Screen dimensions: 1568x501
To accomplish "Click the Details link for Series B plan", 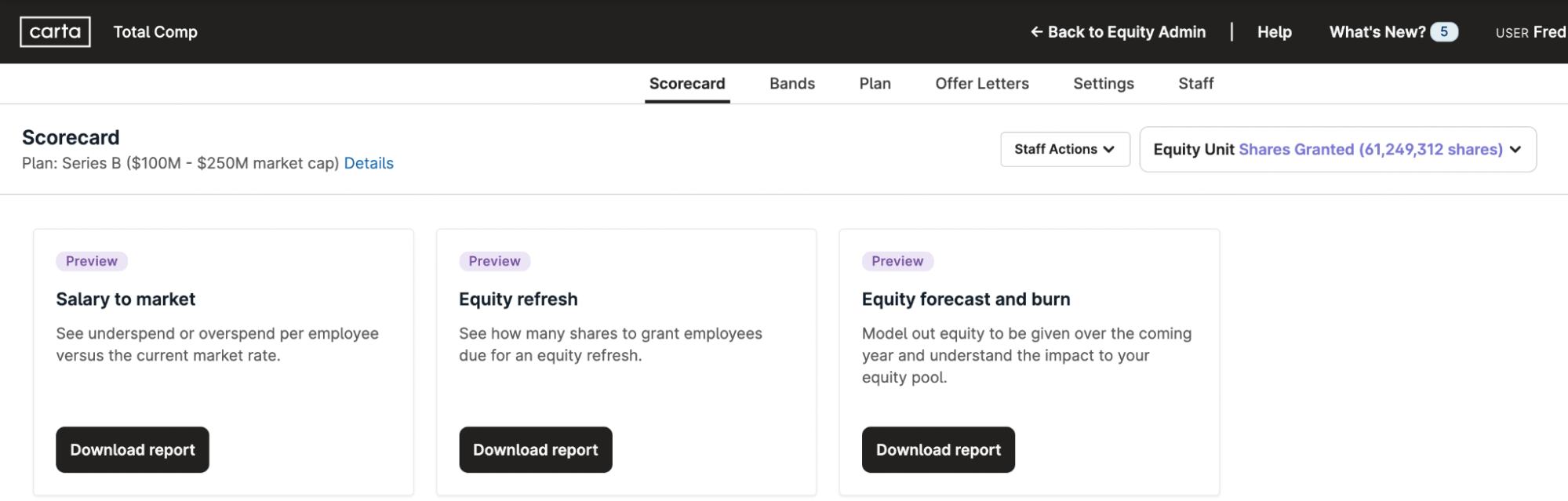I will point(369,163).
